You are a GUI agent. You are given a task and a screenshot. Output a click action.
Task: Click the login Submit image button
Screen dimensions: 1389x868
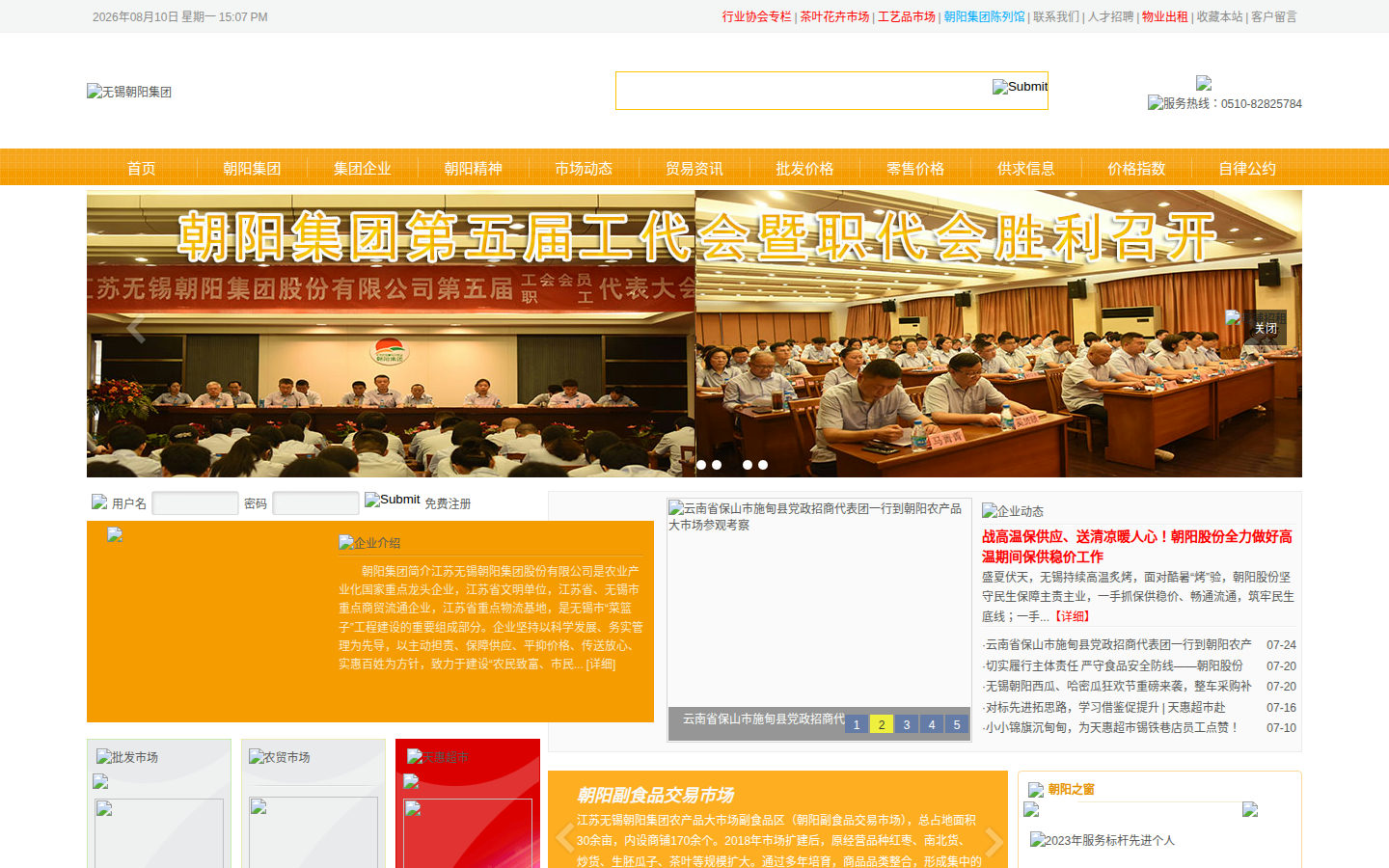pos(392,500)
